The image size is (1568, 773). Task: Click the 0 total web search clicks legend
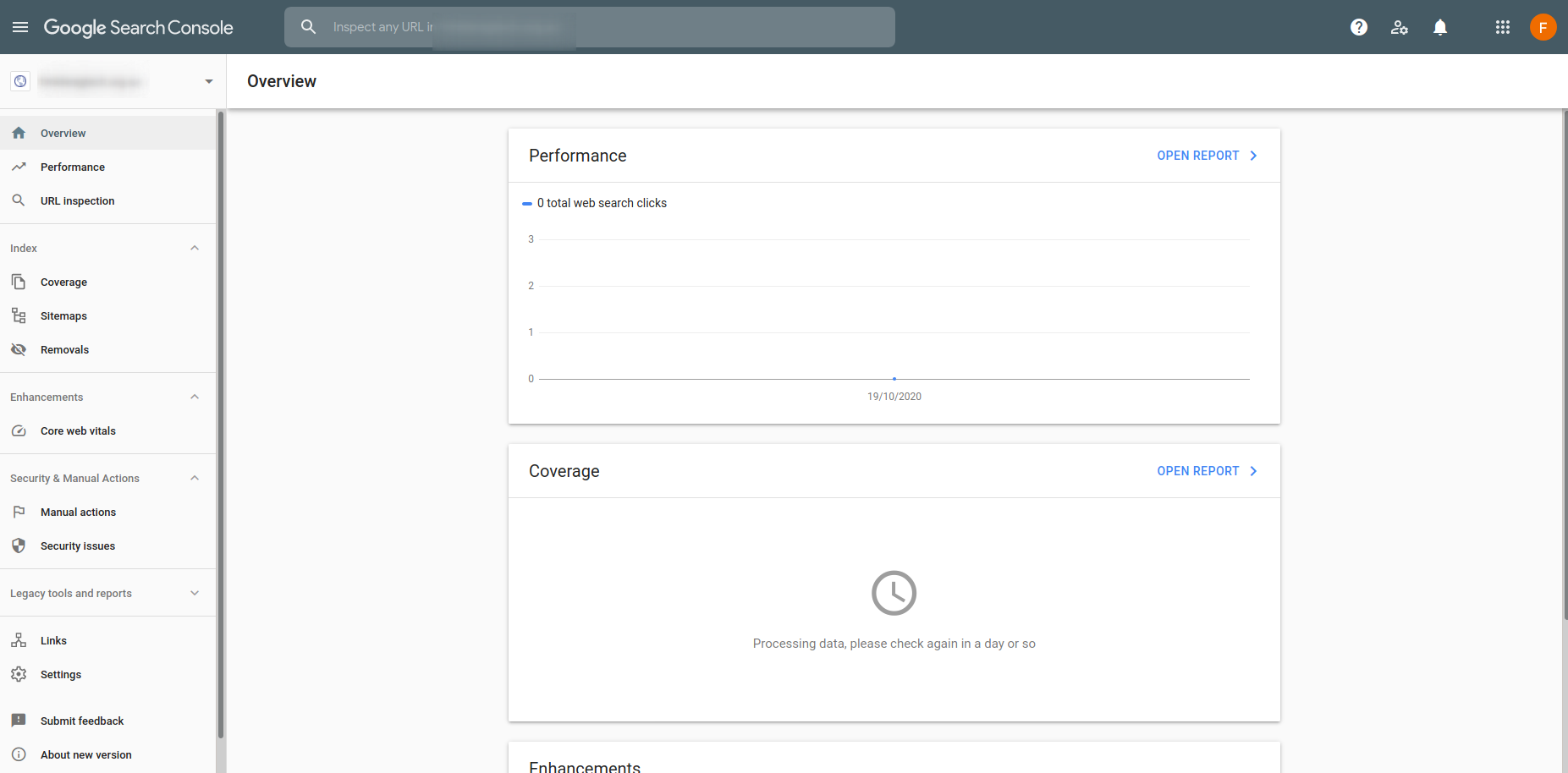pyautogui.click(x=595, y=203)
